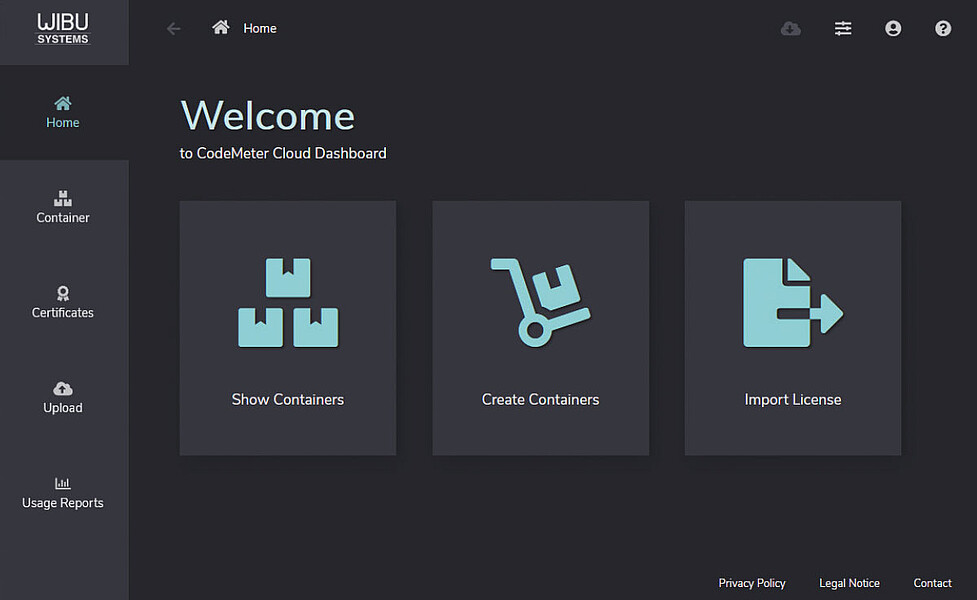Open the help question mark icon
This screenshot has width=977, height=600.
[x=943, y=29]
